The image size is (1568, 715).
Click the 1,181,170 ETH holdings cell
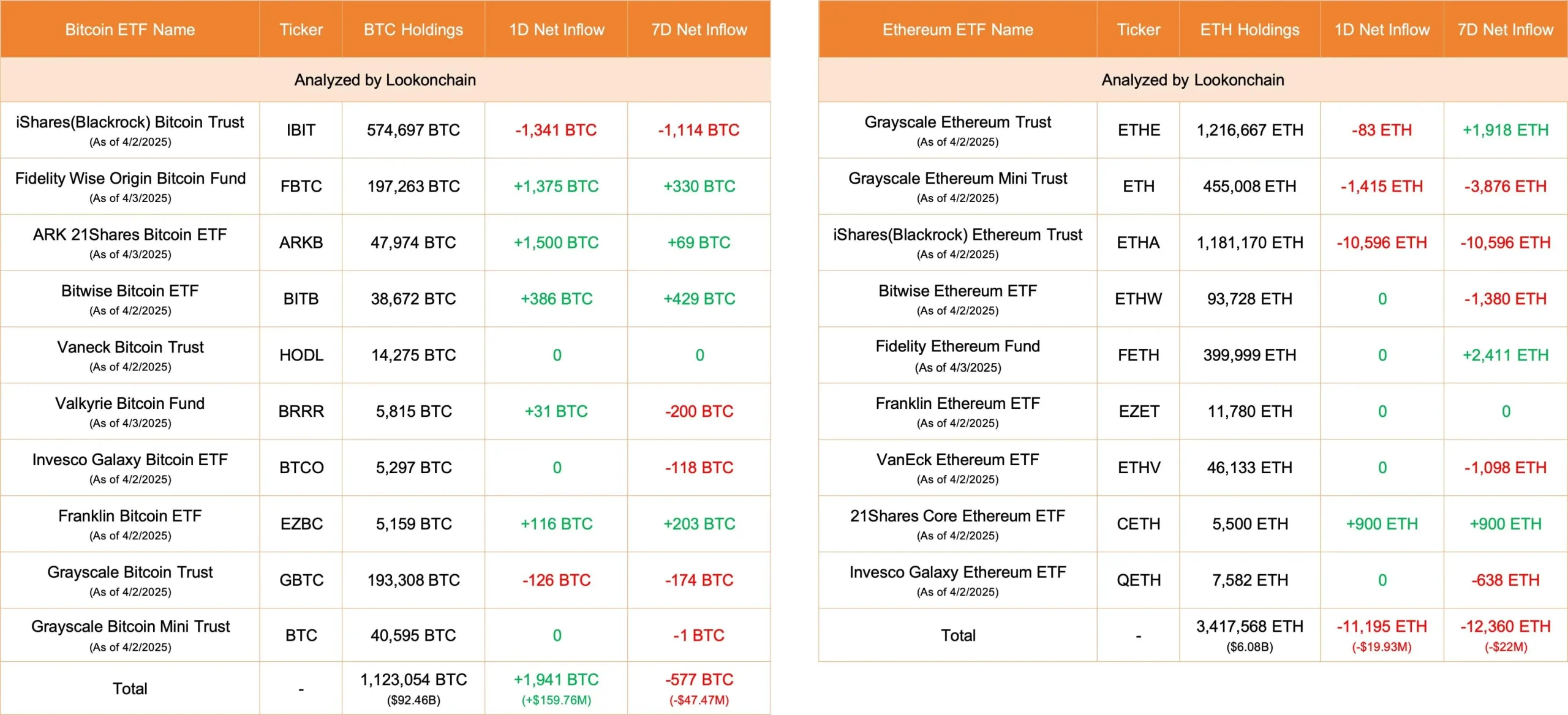1249,242
